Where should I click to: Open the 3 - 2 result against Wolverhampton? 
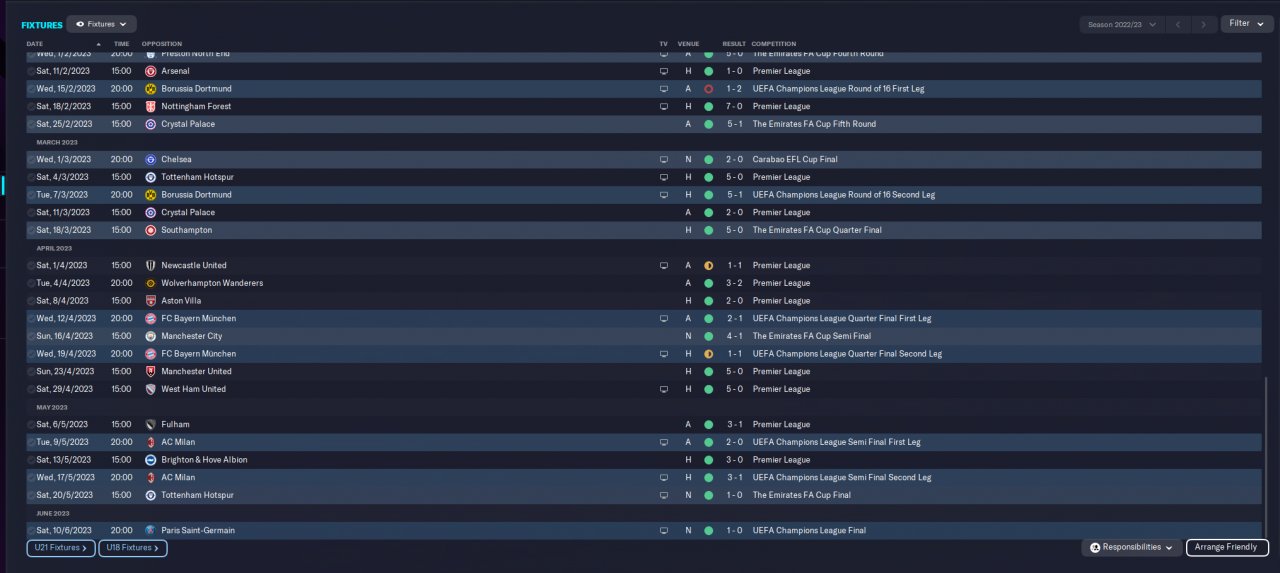point(734,284)
